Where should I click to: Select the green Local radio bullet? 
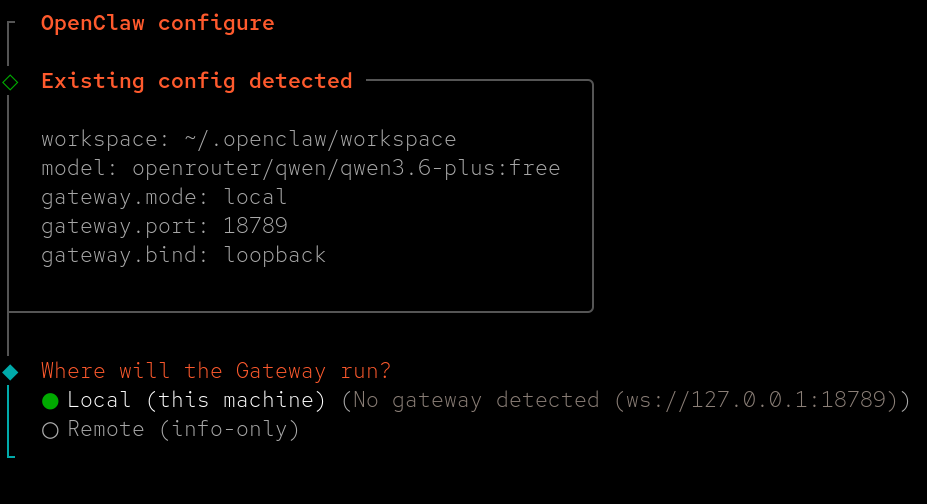click(x=50, y=401)
